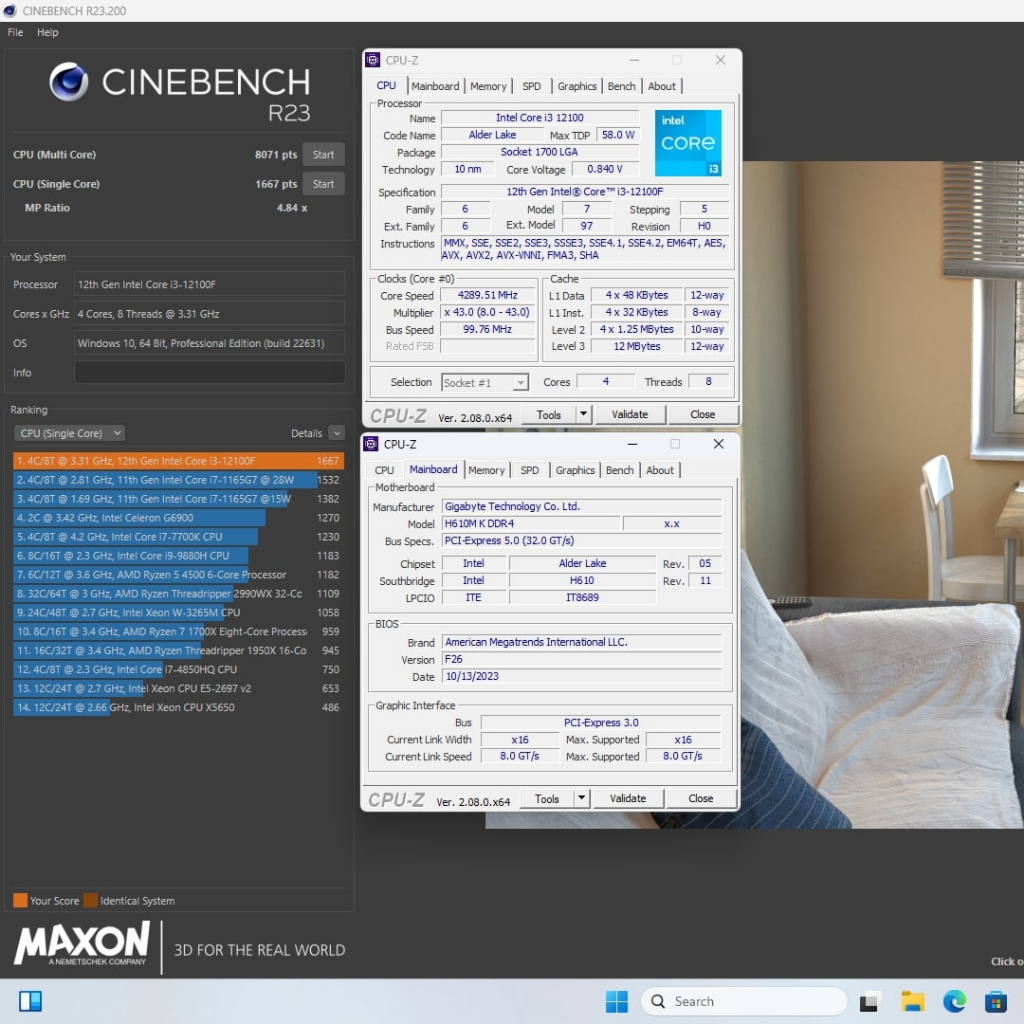The height and width of the screenshot is (1024, 1024).
Task: Expand the ranking Details dropdown arrow
Action: click(336, 433)
